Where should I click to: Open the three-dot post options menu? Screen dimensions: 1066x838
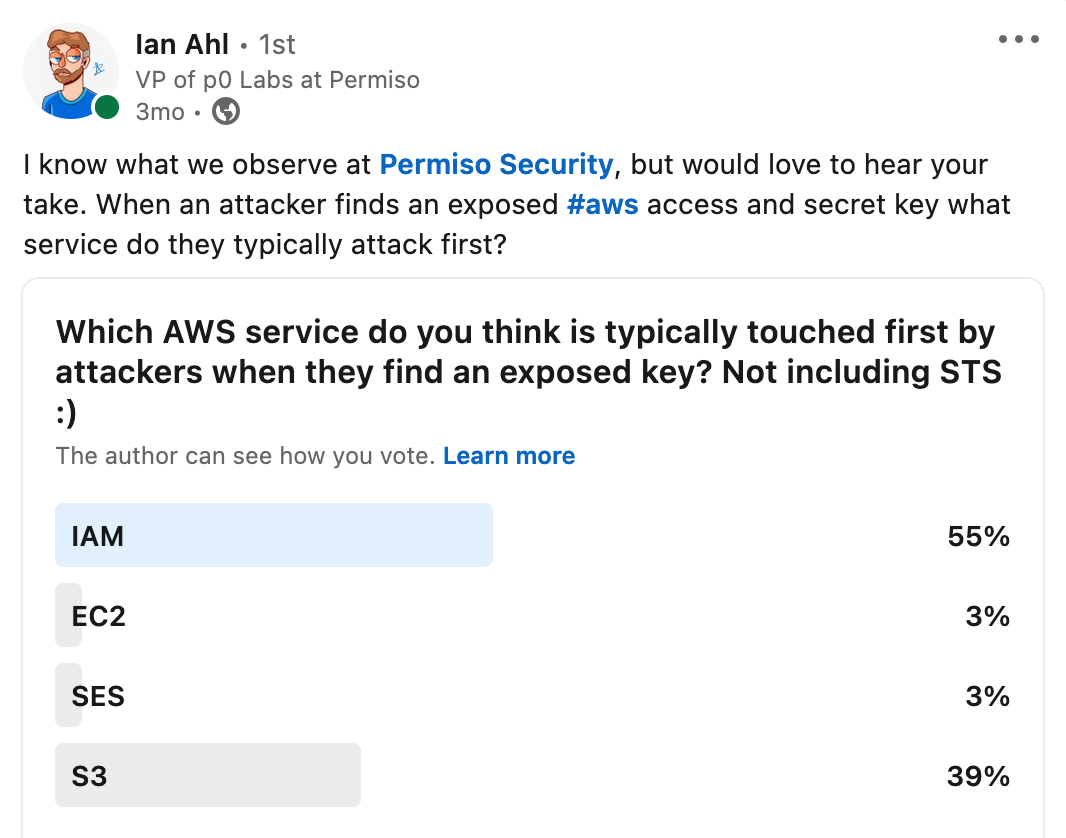click(1018, 39)
